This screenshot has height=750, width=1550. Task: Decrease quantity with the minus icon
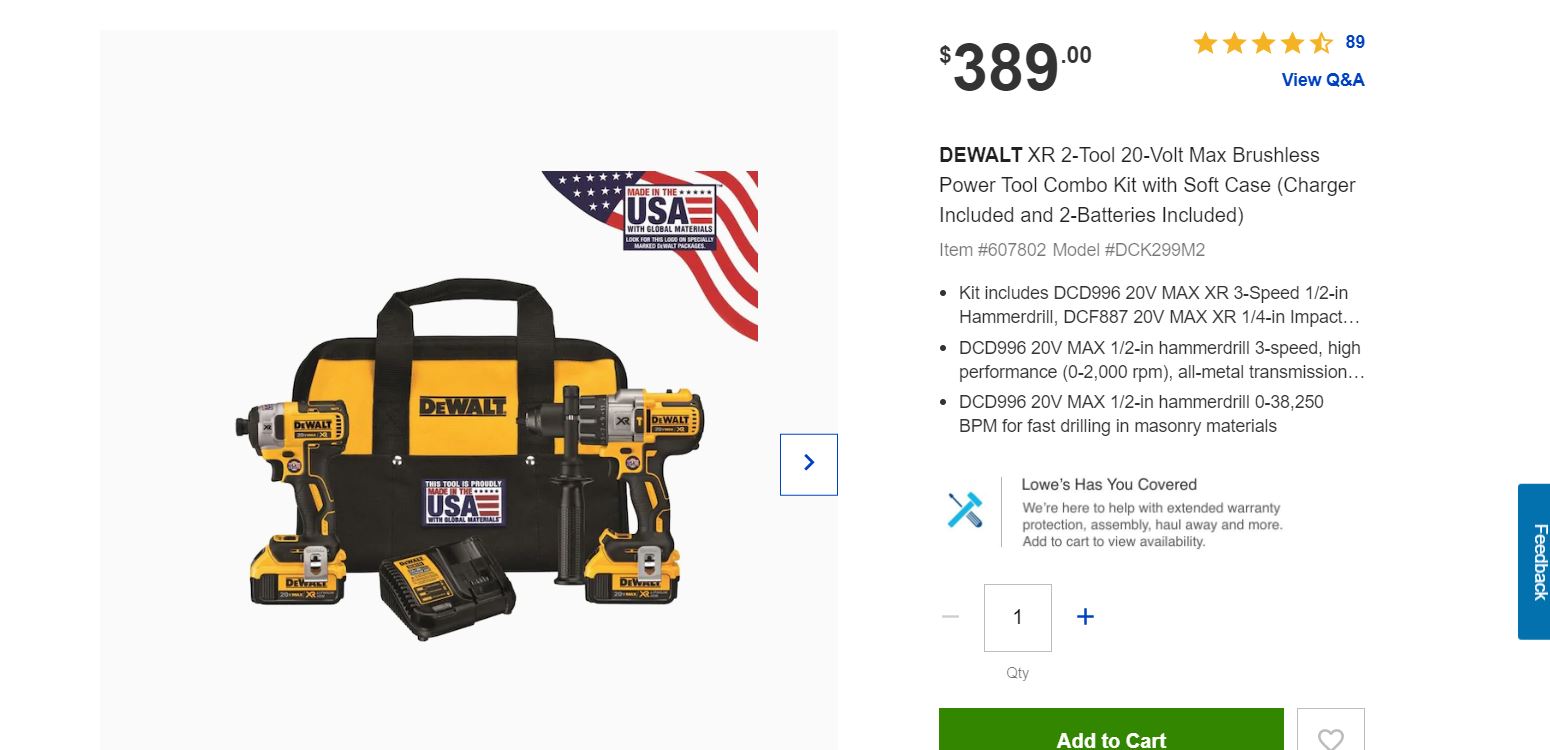point(950,617)
